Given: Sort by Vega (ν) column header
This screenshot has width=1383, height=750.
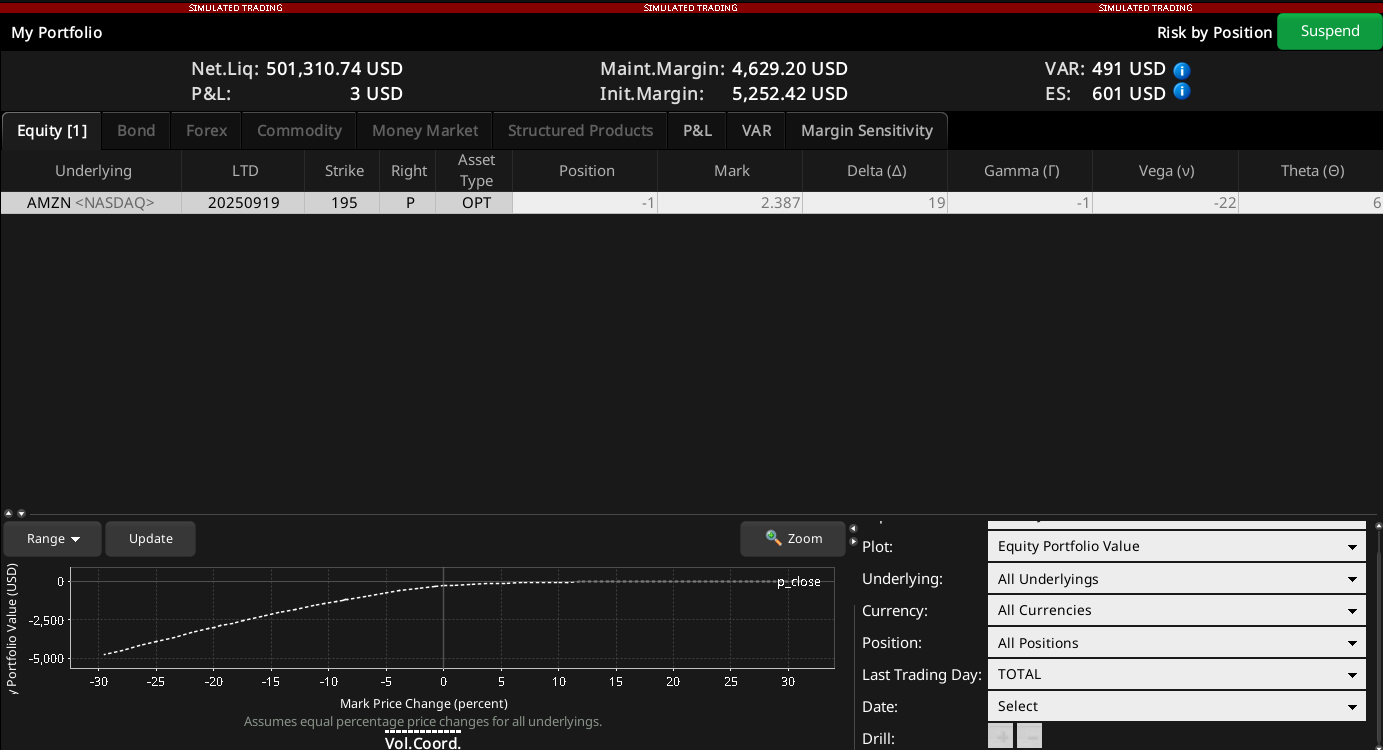Looking at the screenshot, I should pos(1166,171).
